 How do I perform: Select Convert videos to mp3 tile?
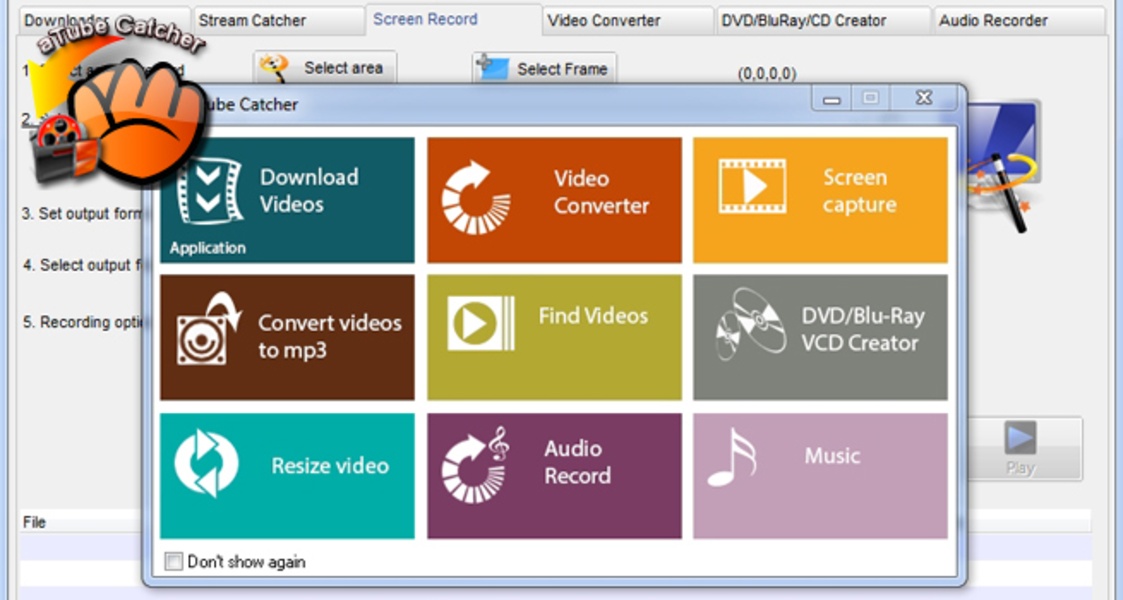[x=287, y=337]
